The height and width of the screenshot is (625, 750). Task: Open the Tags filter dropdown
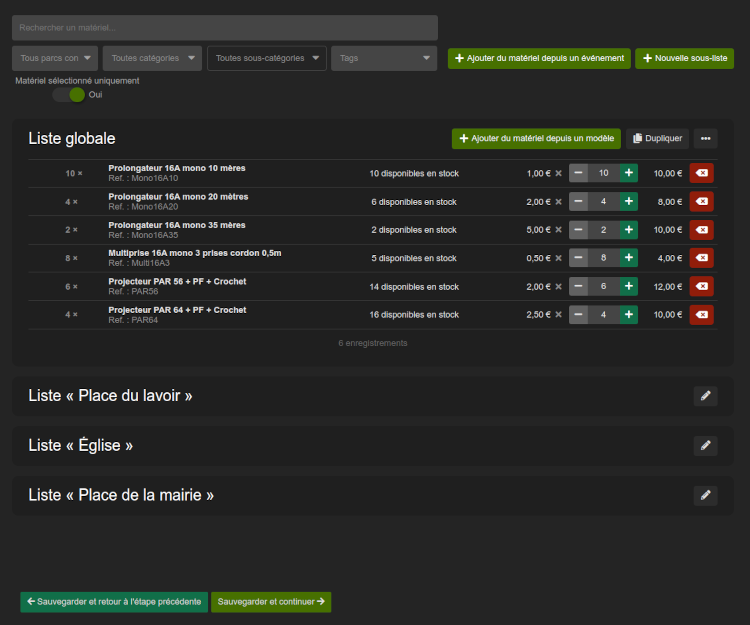point(384,58)
